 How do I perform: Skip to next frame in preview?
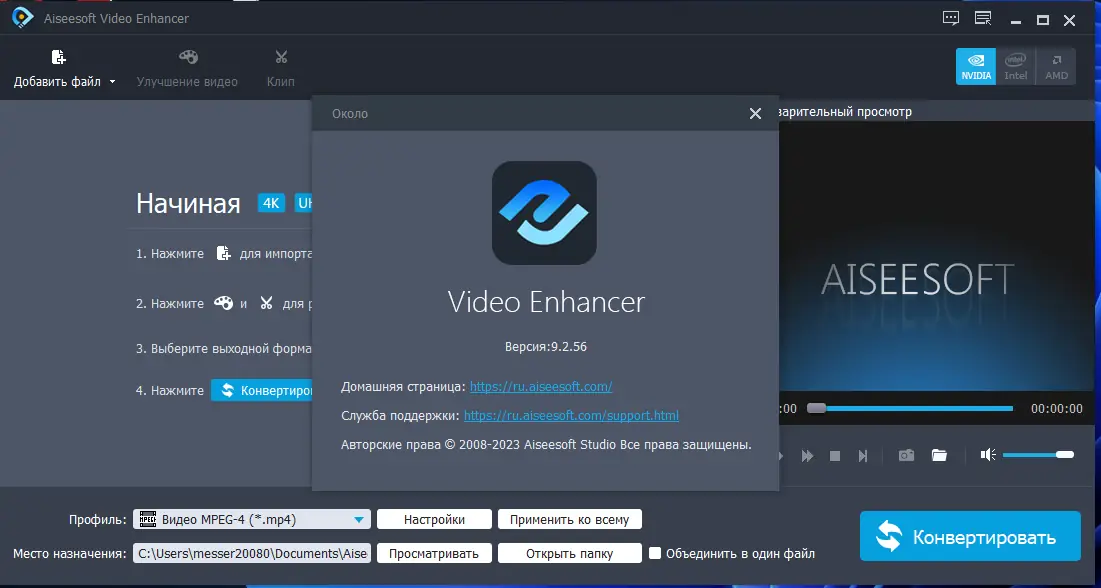[x=863, y=456]
